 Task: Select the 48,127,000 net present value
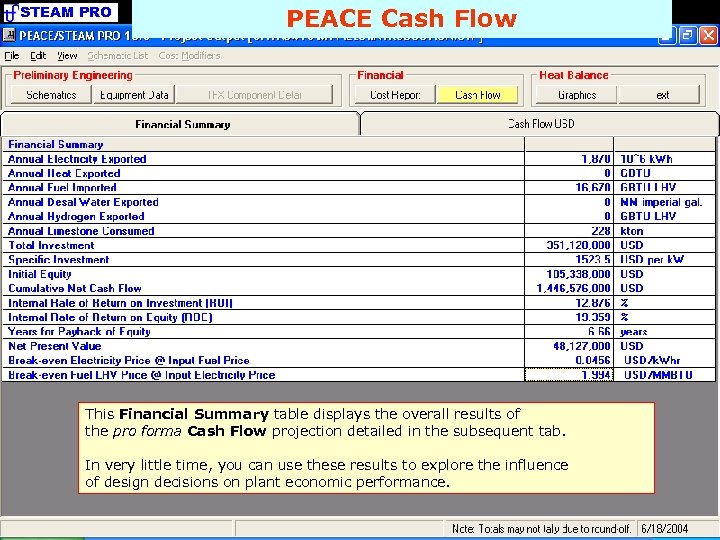pos(569,346)
